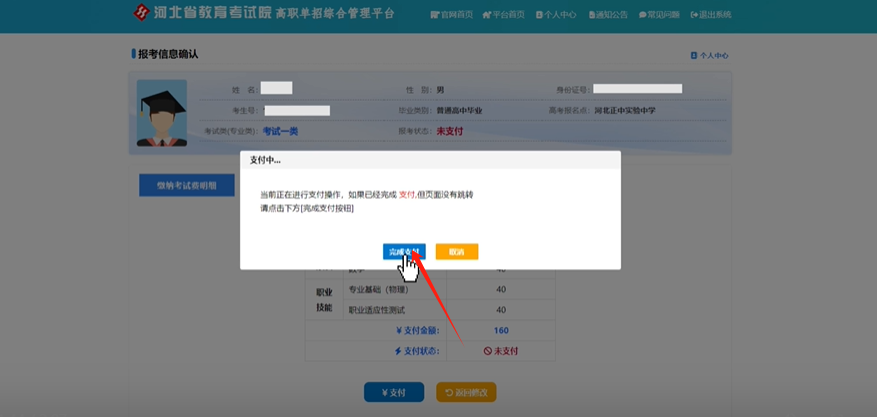877x417 pixels.
Task: Click the orange 取消 button in dialog
Action: click(456, 252)
